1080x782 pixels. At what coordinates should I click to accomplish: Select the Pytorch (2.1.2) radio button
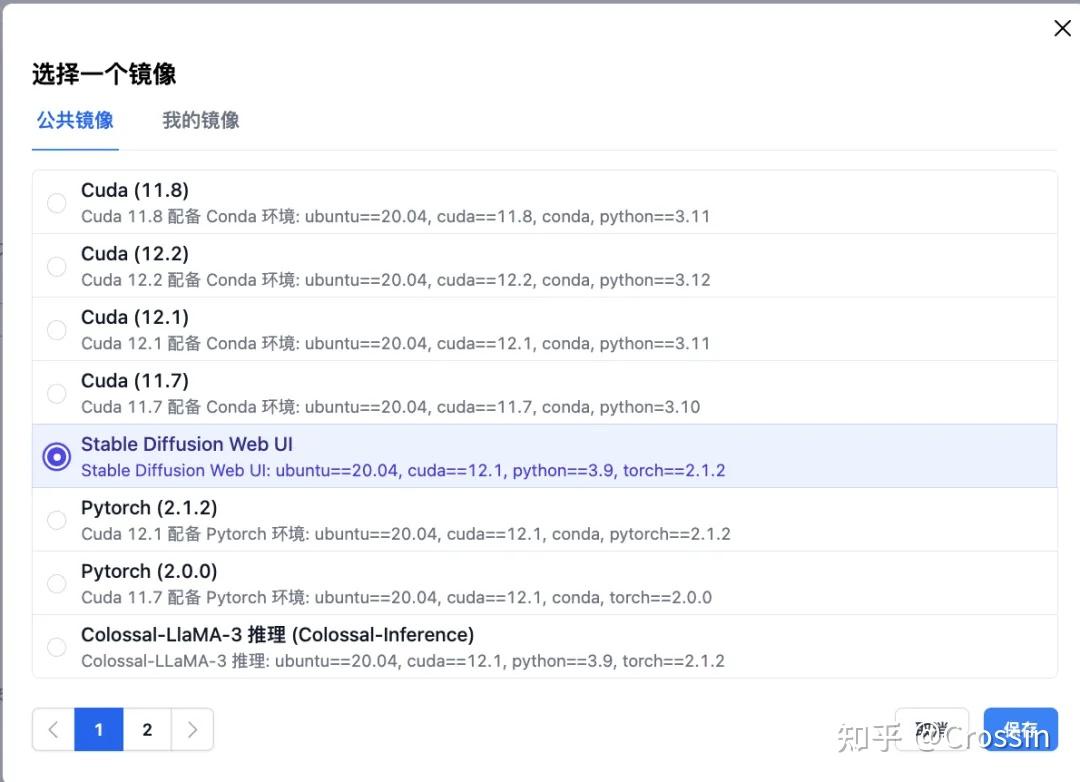point(56,519)
